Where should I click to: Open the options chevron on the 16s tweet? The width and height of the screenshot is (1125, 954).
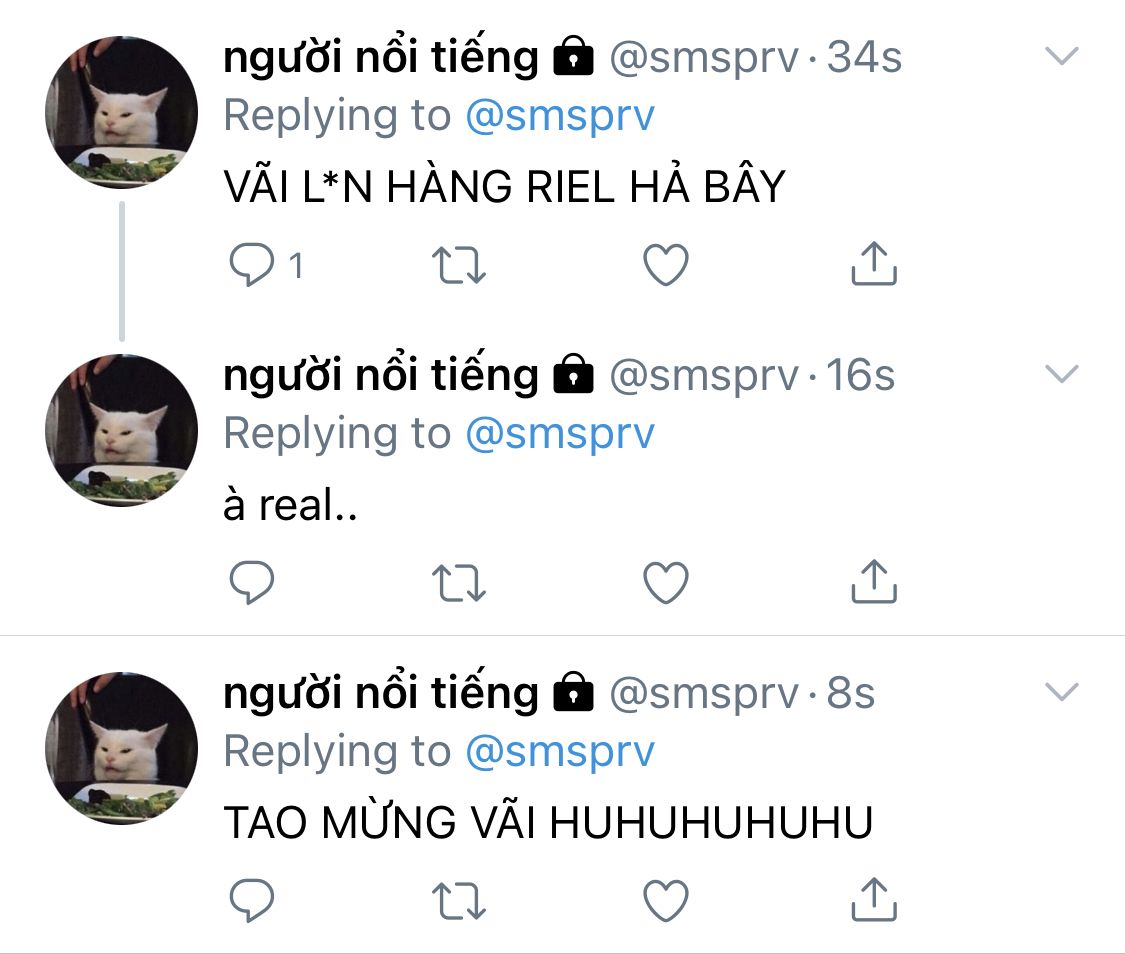click(x=1062, y=374)
